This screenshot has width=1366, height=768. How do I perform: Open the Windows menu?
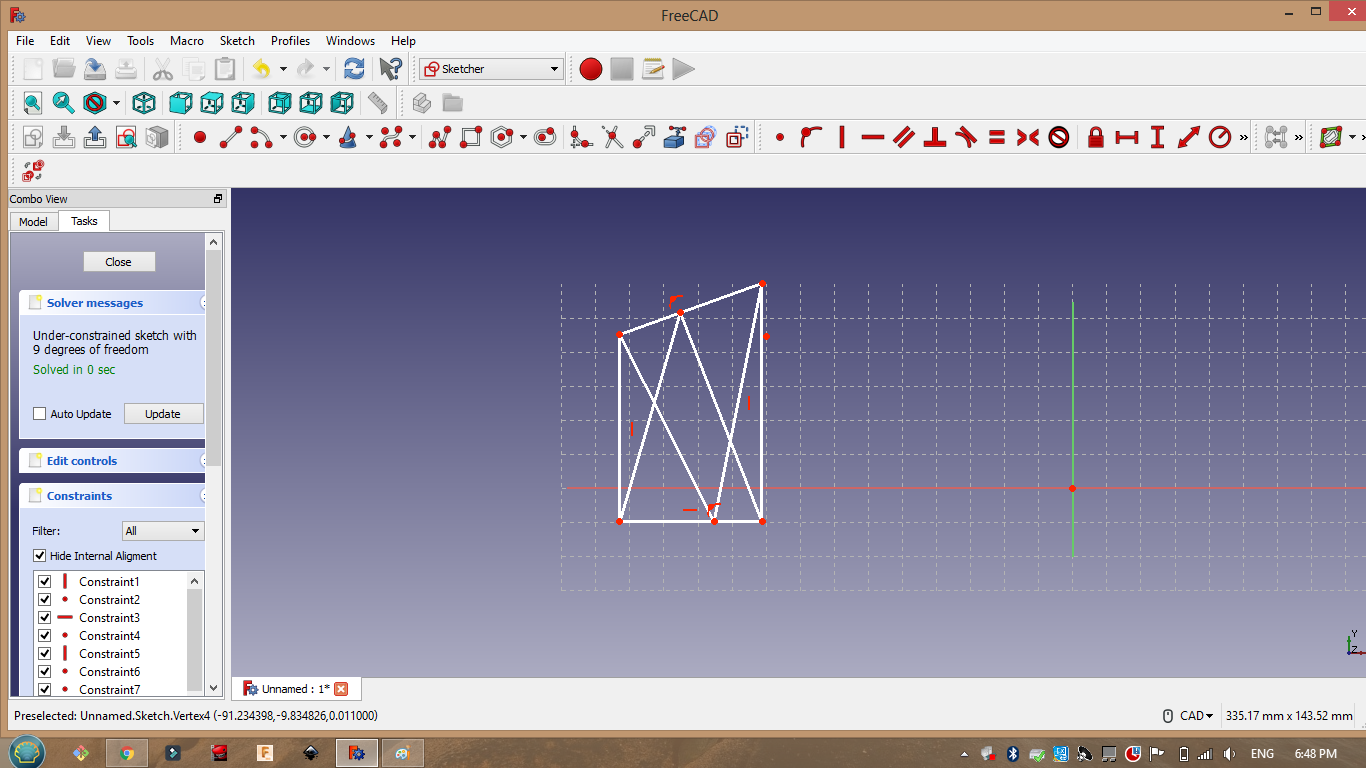pos(350,41)
